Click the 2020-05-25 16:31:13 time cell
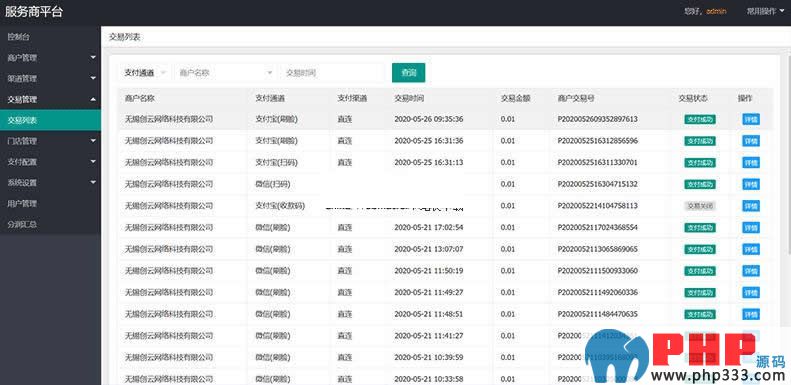791x385 pixels. 429,162
